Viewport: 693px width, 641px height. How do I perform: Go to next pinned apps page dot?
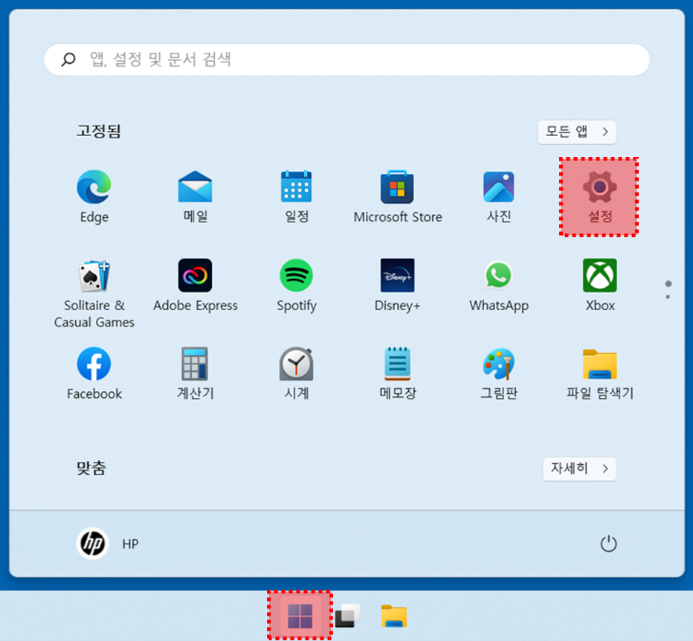click(668, 297)
